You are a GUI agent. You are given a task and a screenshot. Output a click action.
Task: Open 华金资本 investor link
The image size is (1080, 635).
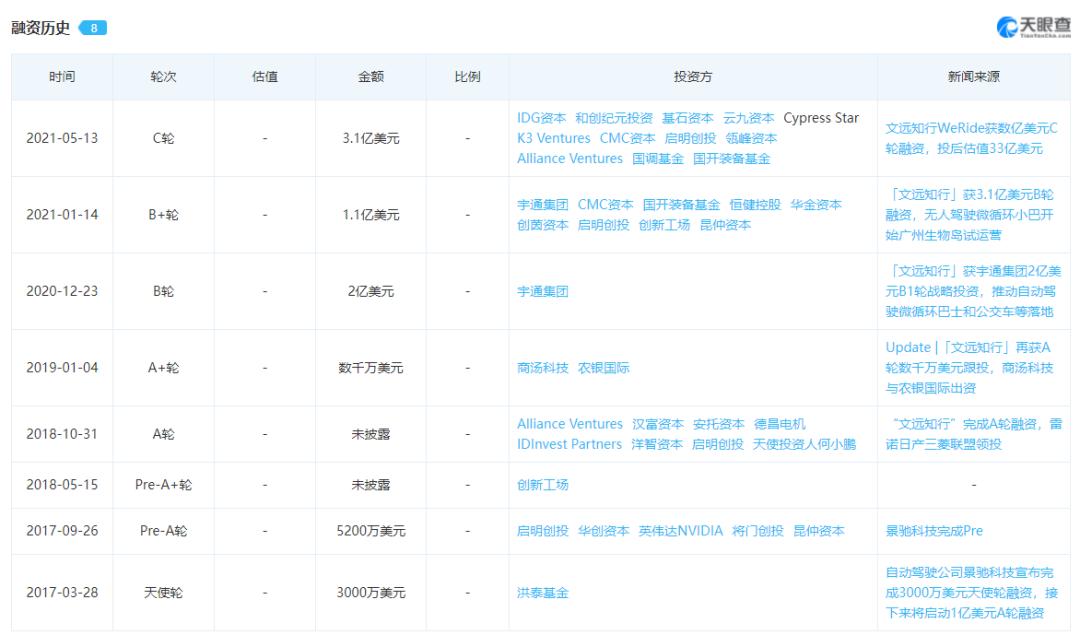[x=816, y=205]
